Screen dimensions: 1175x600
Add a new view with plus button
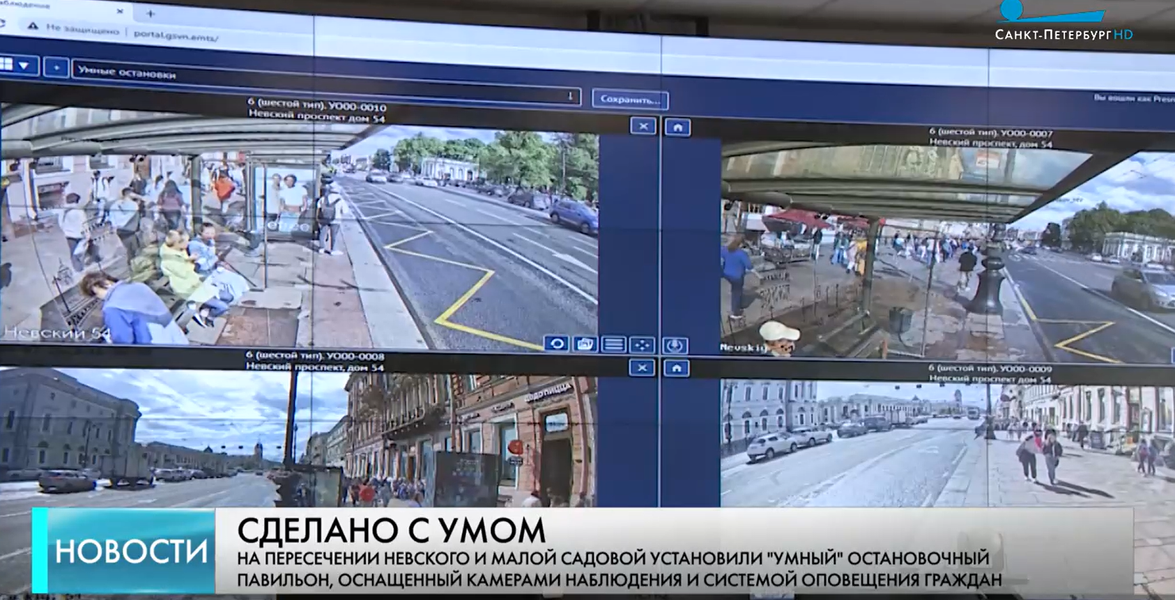coord(55,67)
